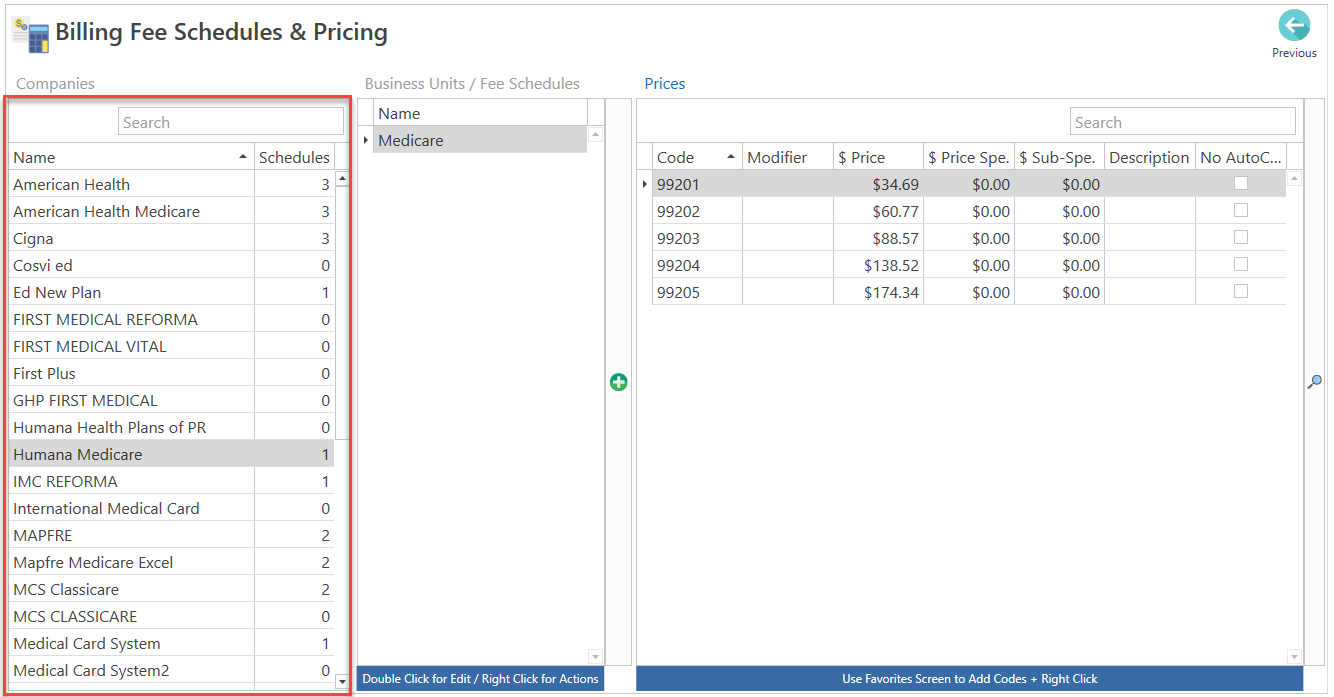
Task: Click the Fee Schedules Name column header
Action: [480, 113]
